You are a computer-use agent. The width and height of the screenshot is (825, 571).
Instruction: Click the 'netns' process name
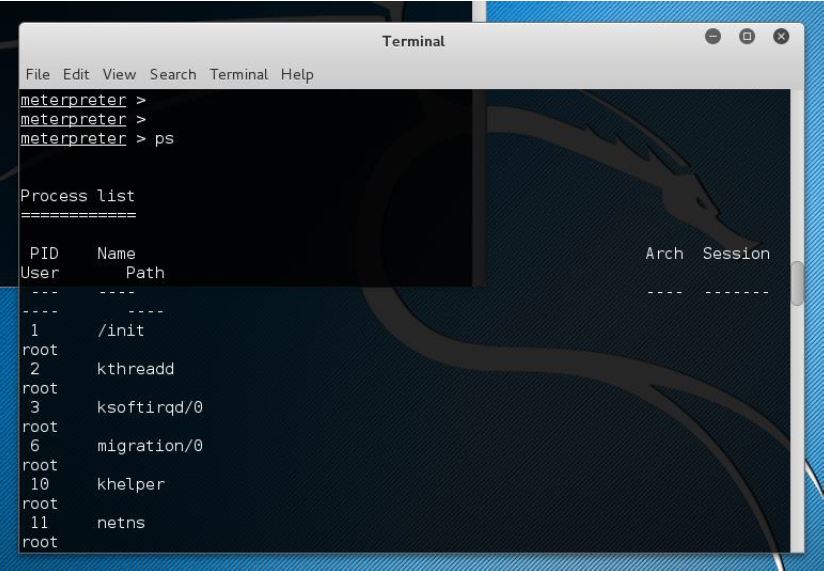pyautogui.click(x=121, y=523)
